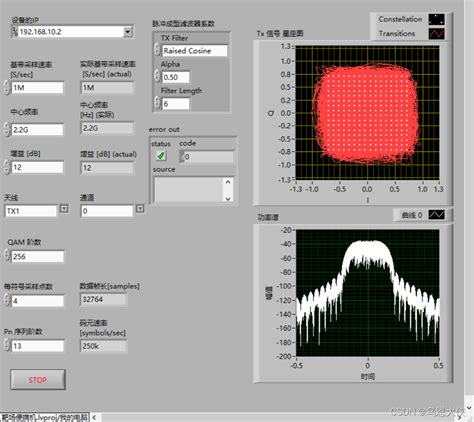Image resolution: width=474 pixels, height=422 pixels.
Task: Click the 2.2G center frequency input
Action: click(x=37, y=129)
